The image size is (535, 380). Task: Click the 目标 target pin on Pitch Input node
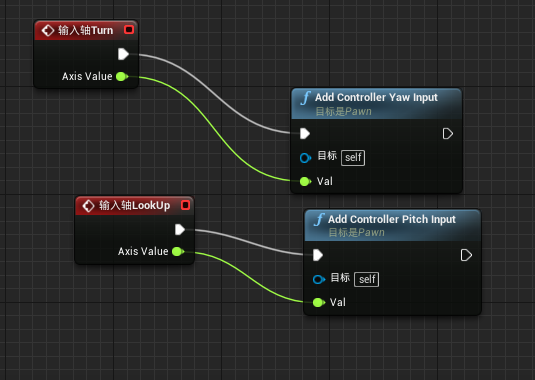pyautogui.click(x=319, y=279)
